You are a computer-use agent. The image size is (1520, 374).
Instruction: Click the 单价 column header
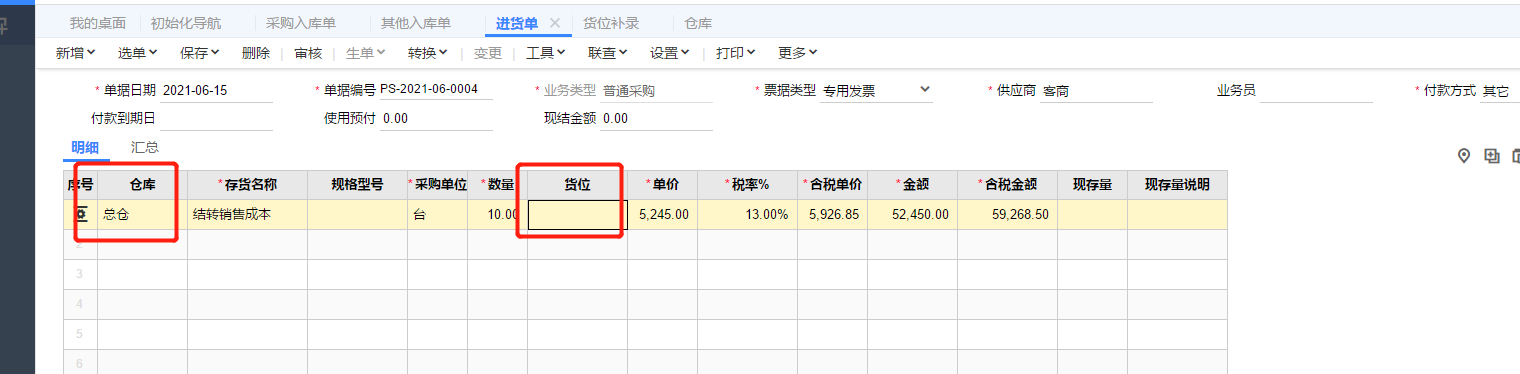click(x=662, y=185)
